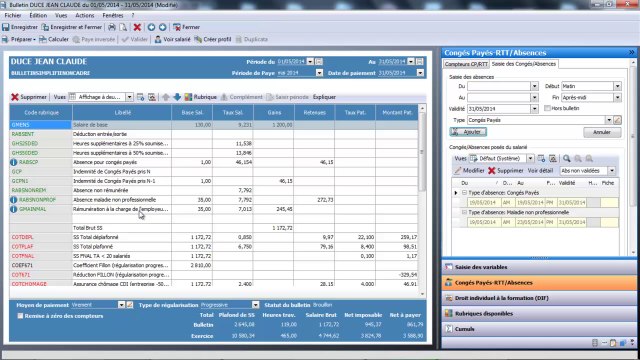Viewport: 640px width, 360px height.
Task: Click info icon on RABSNONPROF row
Action: point(13,200)
